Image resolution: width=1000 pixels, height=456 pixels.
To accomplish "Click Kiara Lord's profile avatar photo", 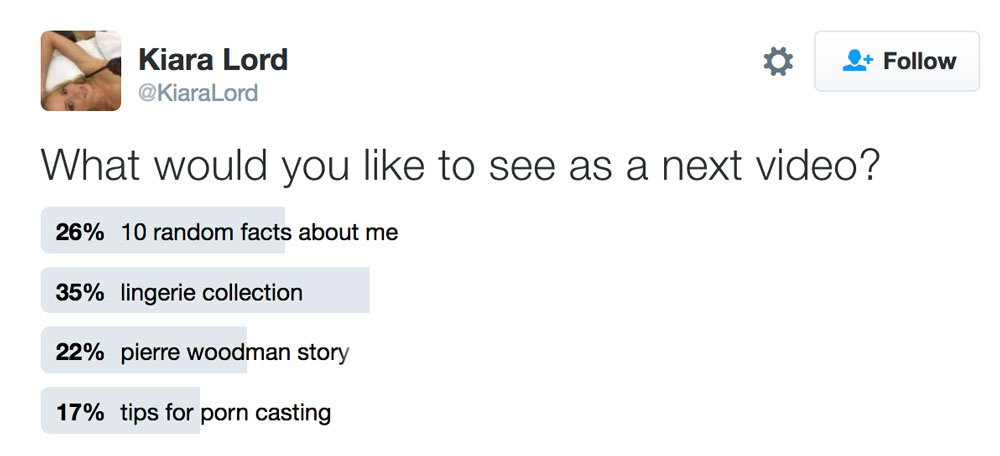I will coord(81,70).
